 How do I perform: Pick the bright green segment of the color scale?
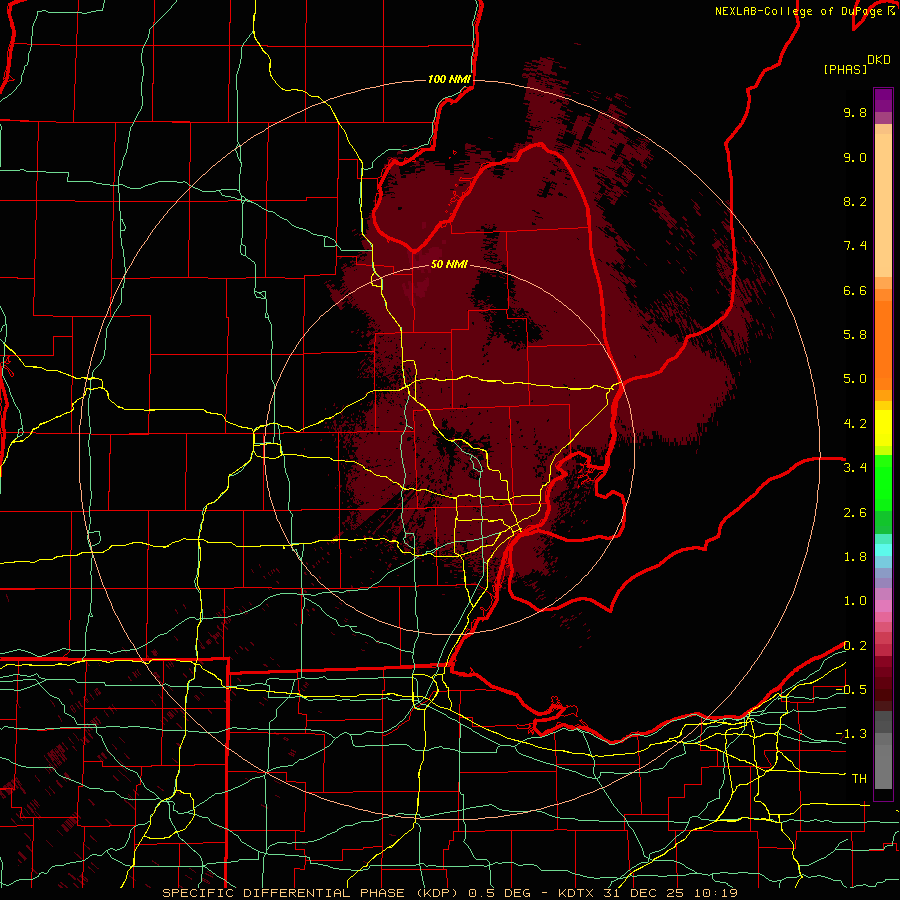pos(883,483)
